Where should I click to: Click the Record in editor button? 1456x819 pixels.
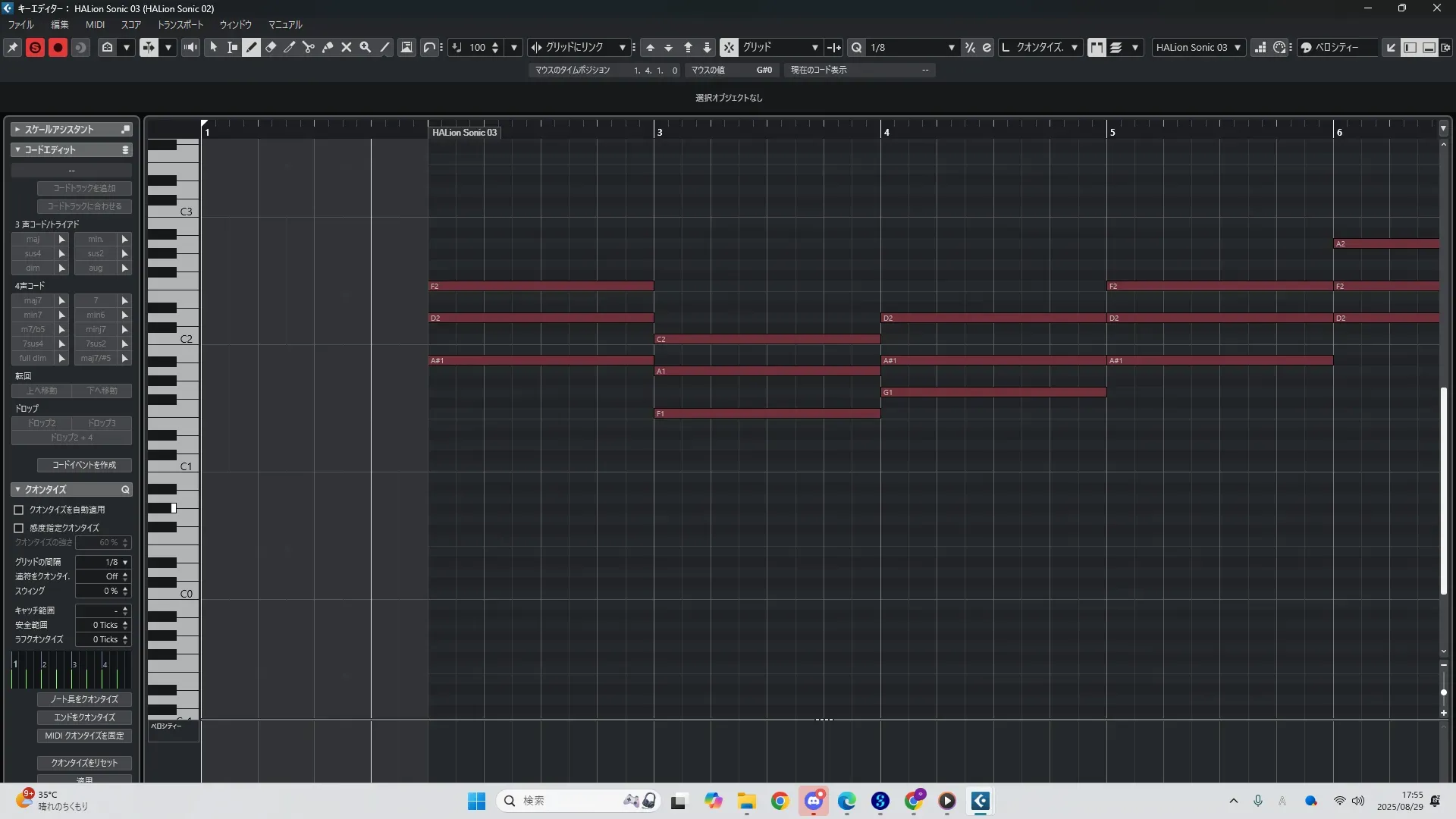point(58,47)
